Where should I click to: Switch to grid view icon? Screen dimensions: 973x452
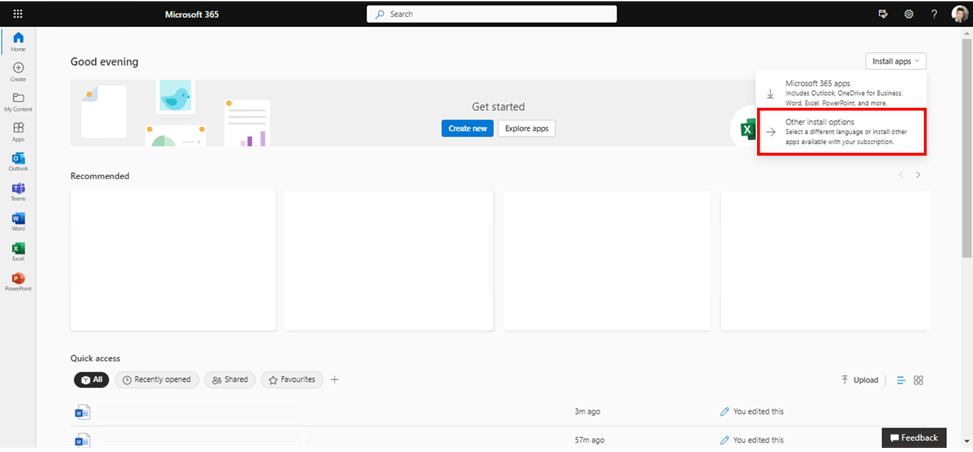pyautogui.click(x=918, y=380)
